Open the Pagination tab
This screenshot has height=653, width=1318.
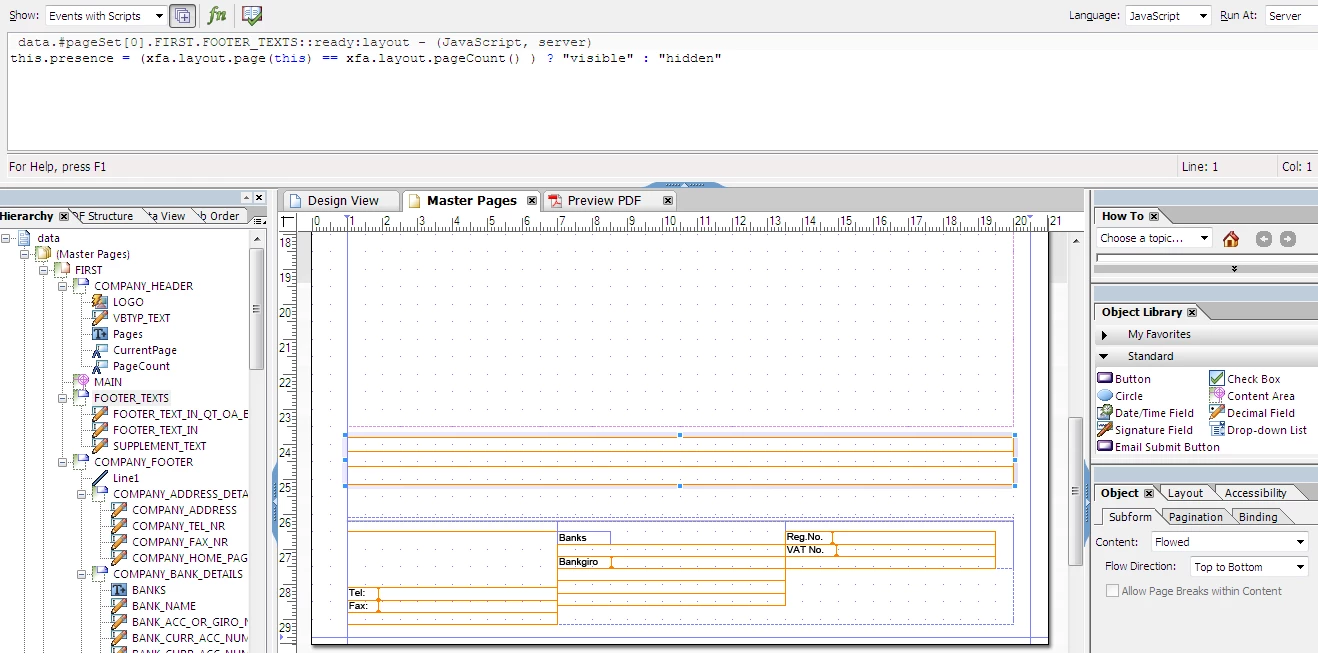click(x=1196, y=517)
